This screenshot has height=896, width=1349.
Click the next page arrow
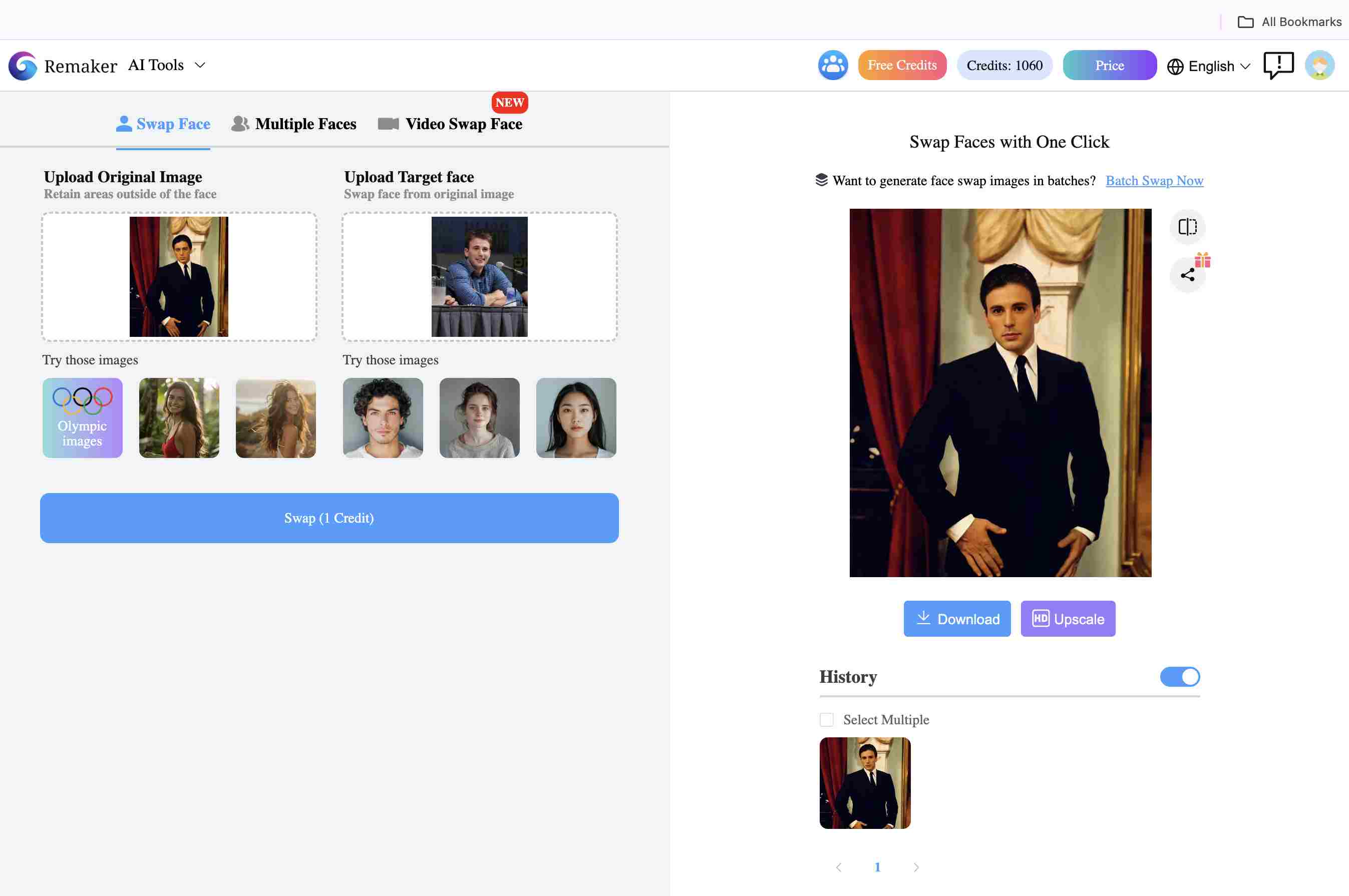click(916, 867)
